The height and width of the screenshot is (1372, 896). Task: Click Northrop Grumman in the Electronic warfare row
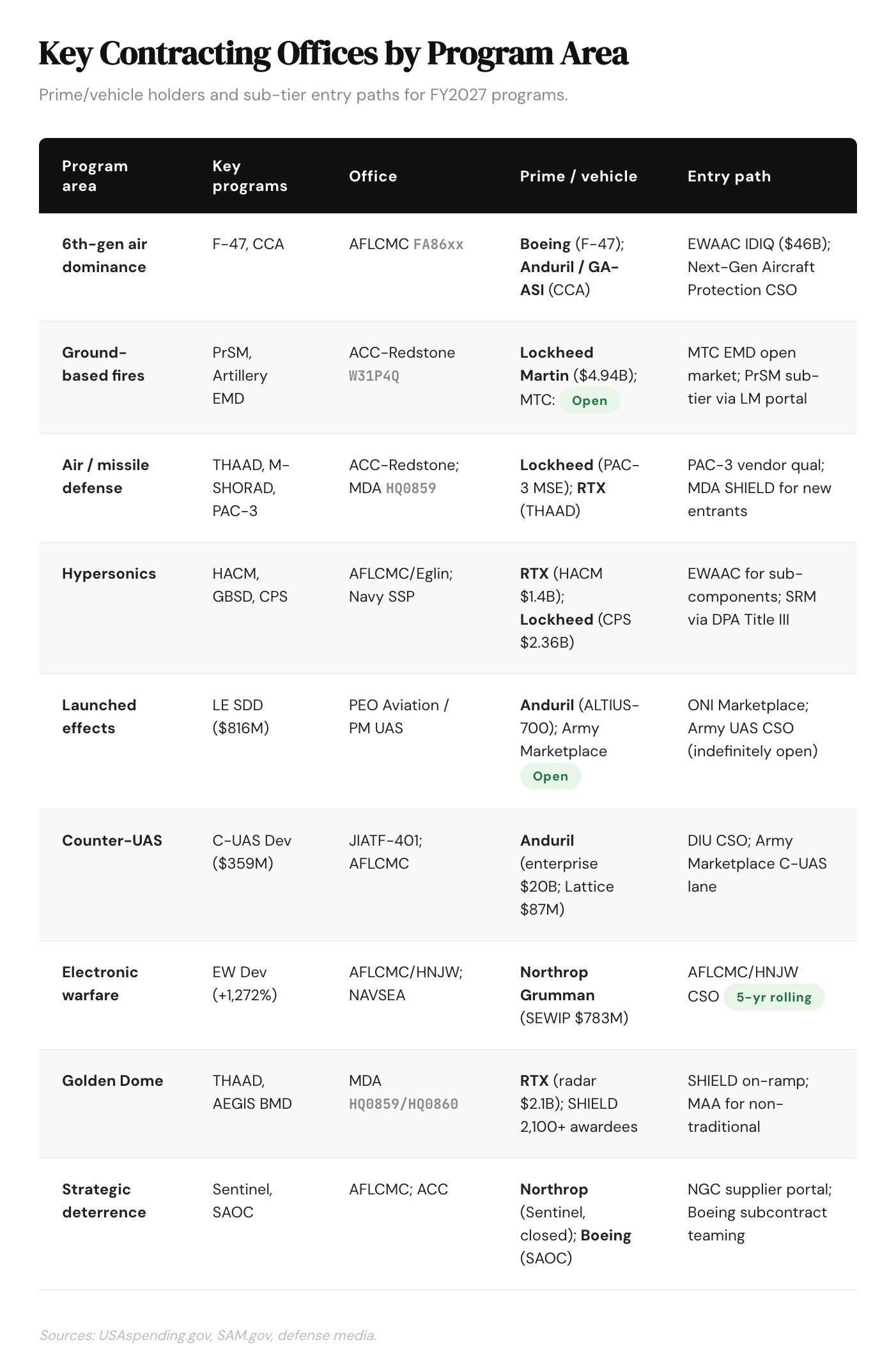click(557, 984)
